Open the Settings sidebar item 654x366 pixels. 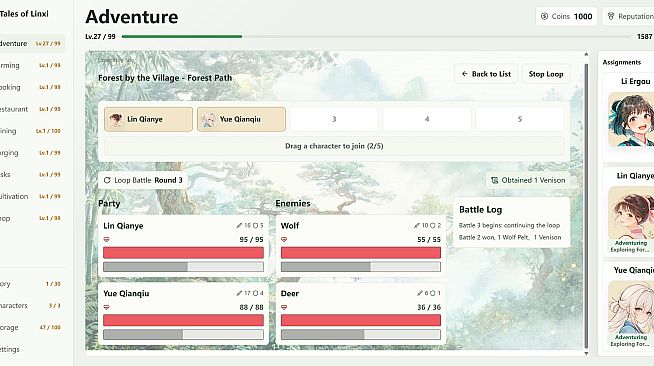coord(32,349)
